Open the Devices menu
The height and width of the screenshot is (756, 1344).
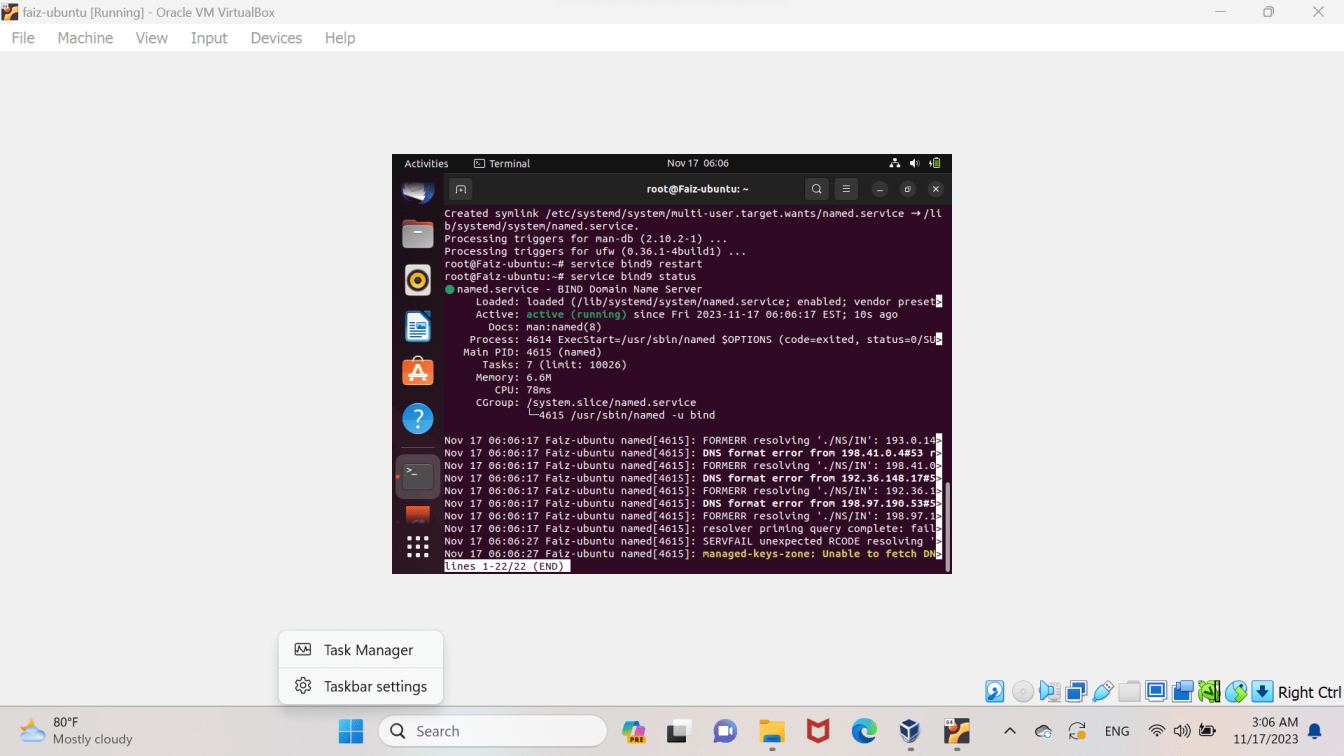276,38
